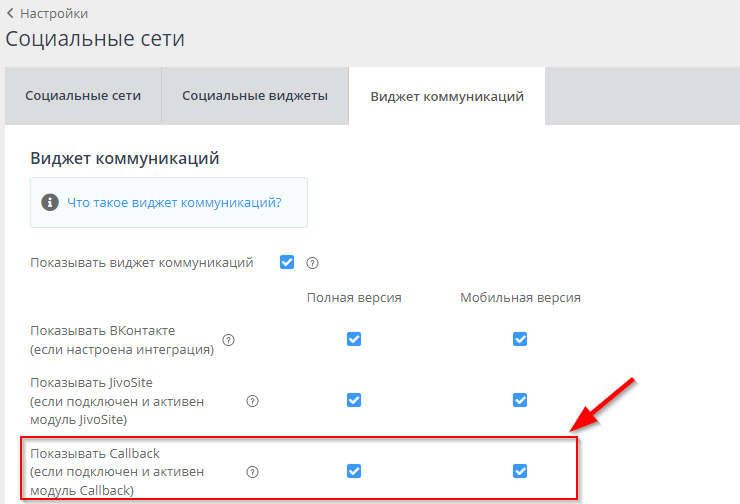Click the Показывать виджет коммуникаций label text
The width and height of the screenshot is (740, 504).
pos(141,263)
